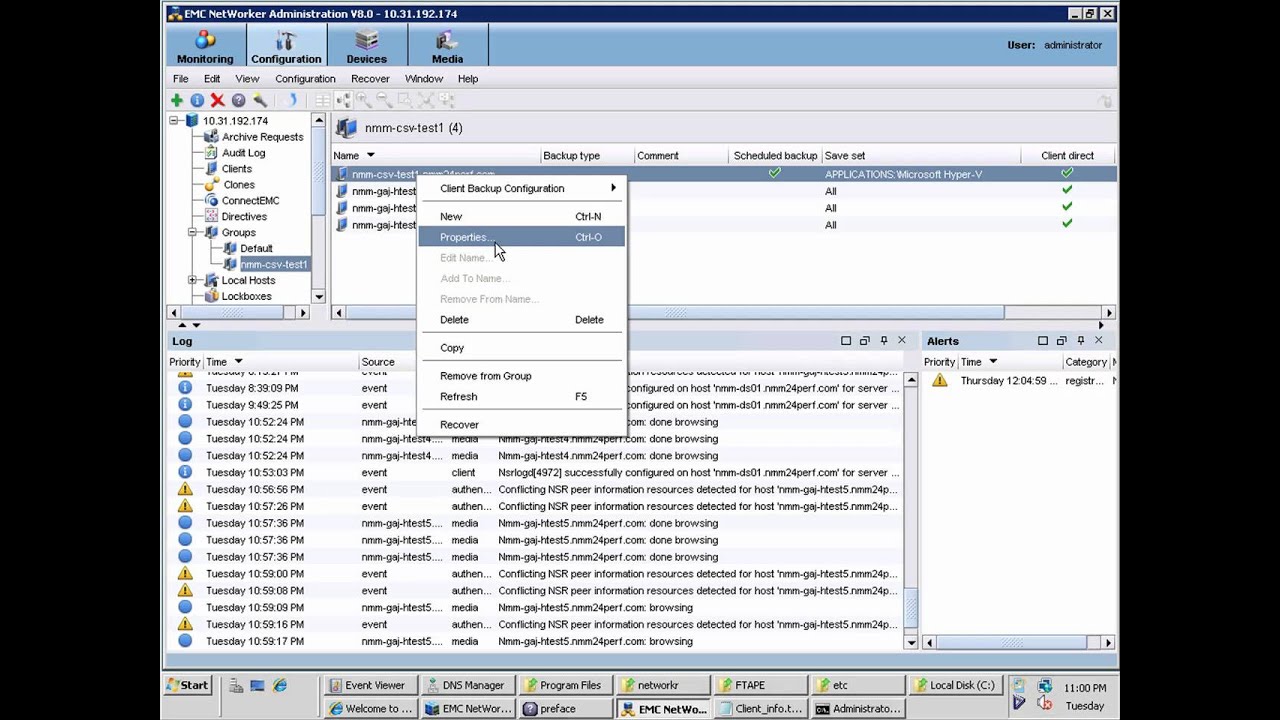Click the Alerts Category column header
1280x720 pixels.
(1086, 362)
